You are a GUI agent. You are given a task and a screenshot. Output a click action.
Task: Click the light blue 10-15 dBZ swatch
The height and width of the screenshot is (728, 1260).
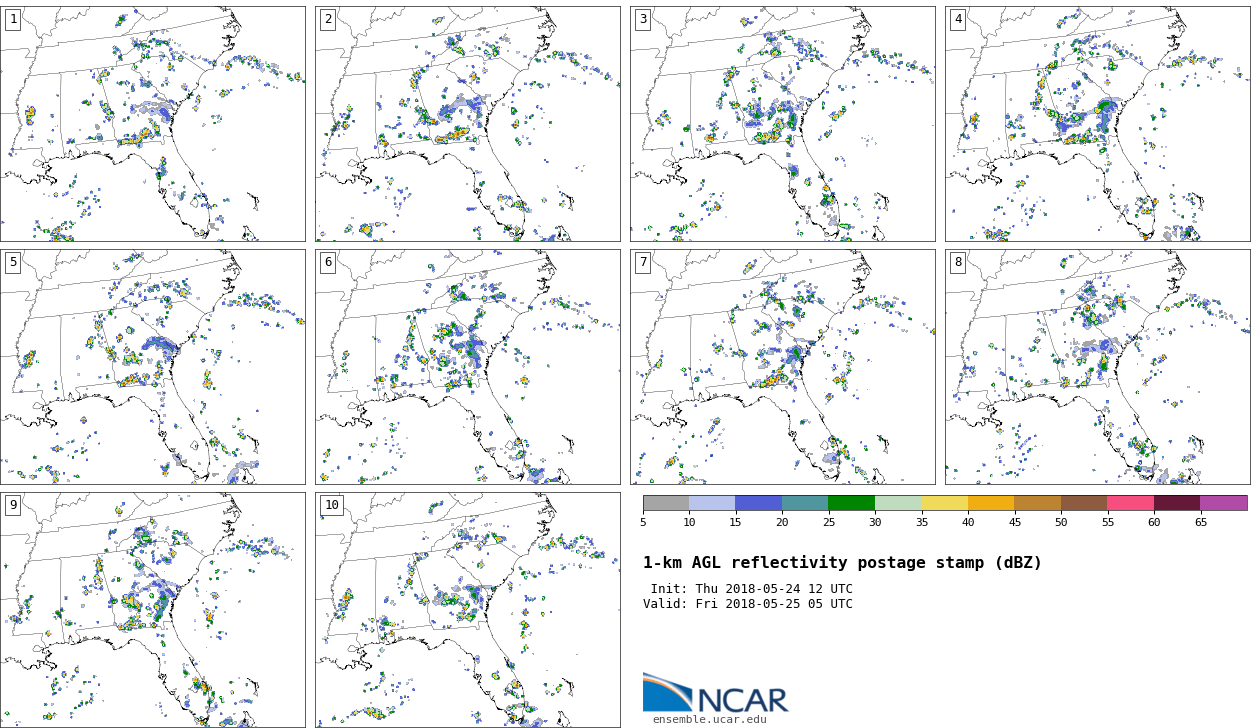click(712, 503)
